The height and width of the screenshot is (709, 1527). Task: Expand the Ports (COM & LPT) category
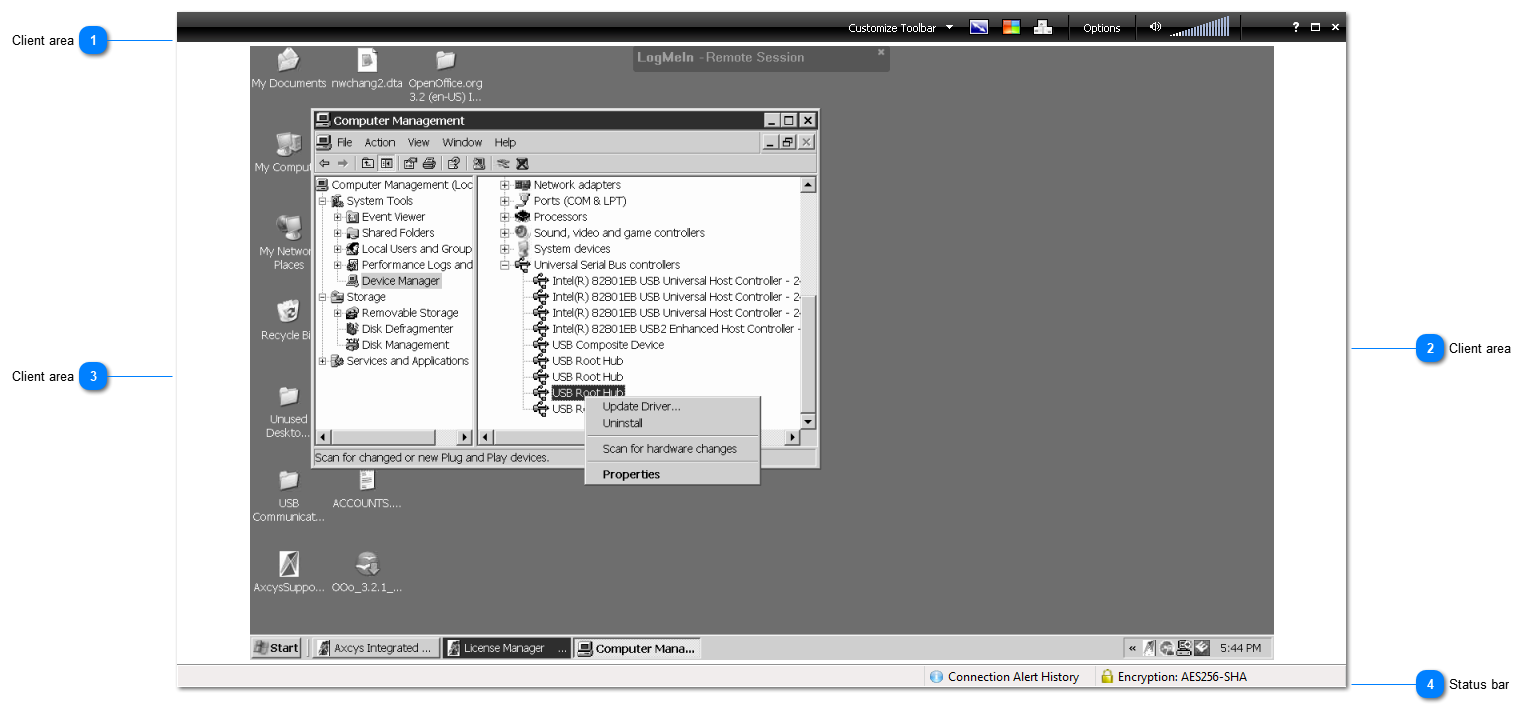[x=505, y=201]
